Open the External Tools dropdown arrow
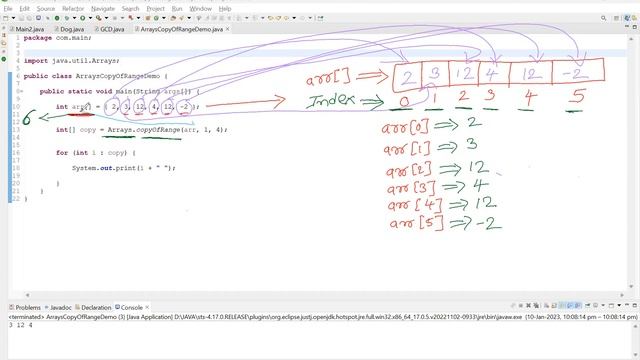This screenshot has height=360, width=640. [x=138, y=18]
